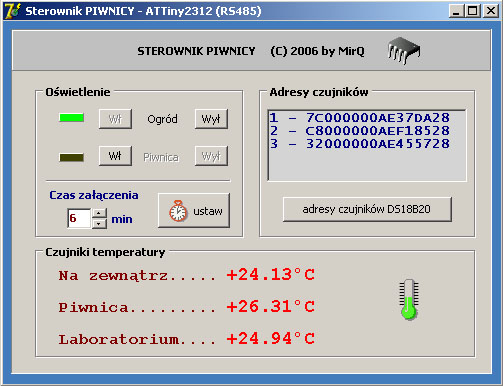Click the Na zewnątrz temperature +24.13°C
Screen dimensions: 503x386
click(x=271, y=275)
